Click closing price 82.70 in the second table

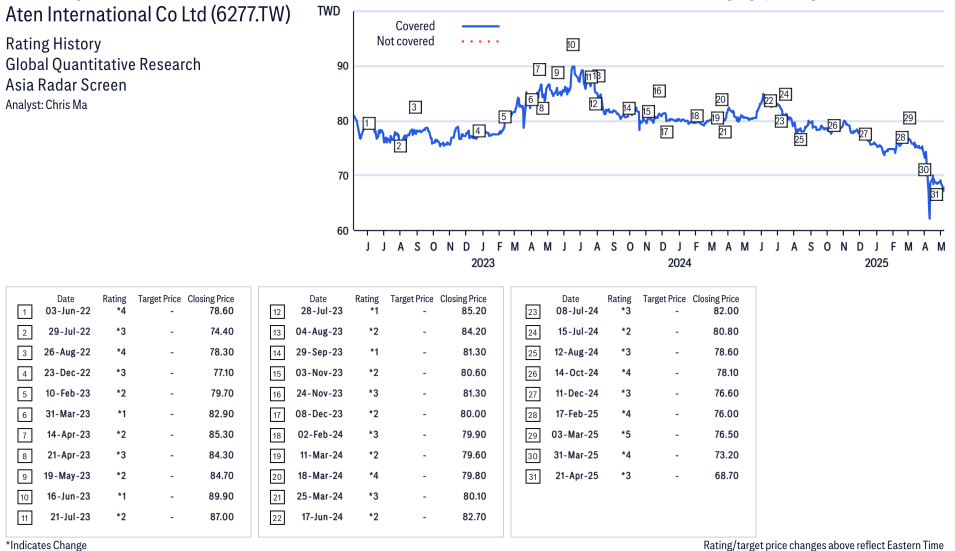click(x=474, y=517)
